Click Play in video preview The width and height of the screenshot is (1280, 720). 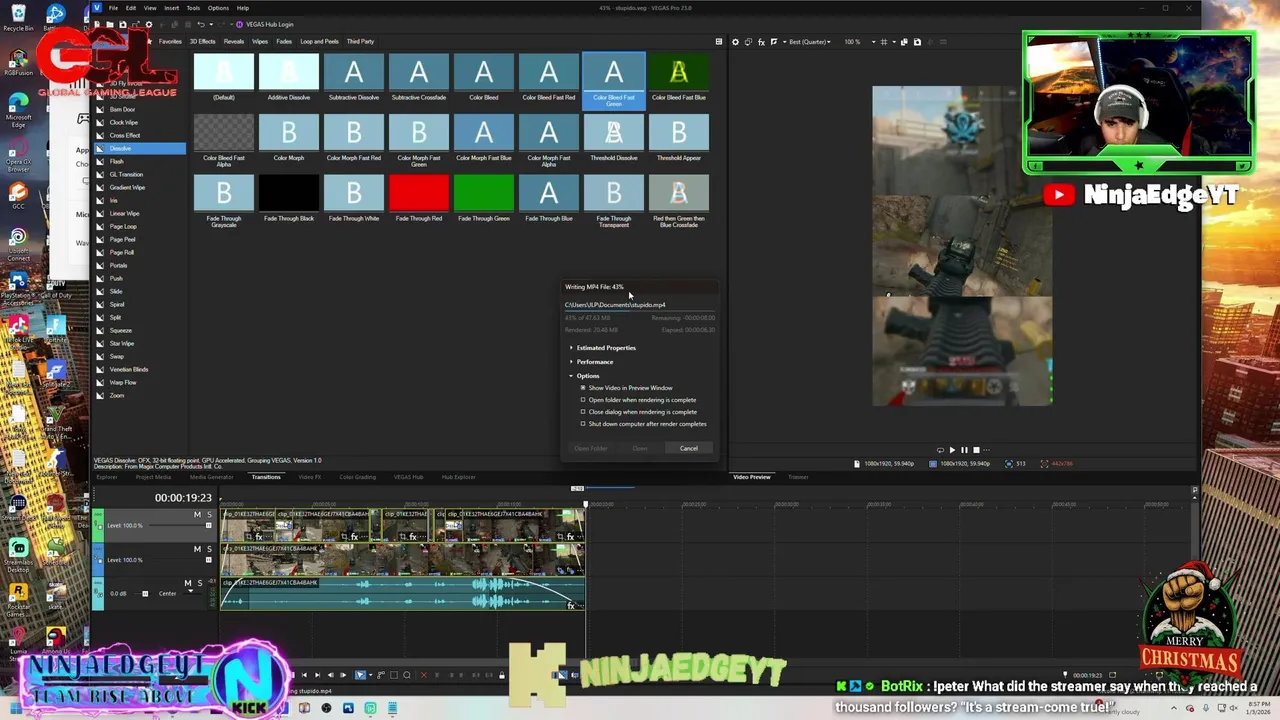click(951, 450)
